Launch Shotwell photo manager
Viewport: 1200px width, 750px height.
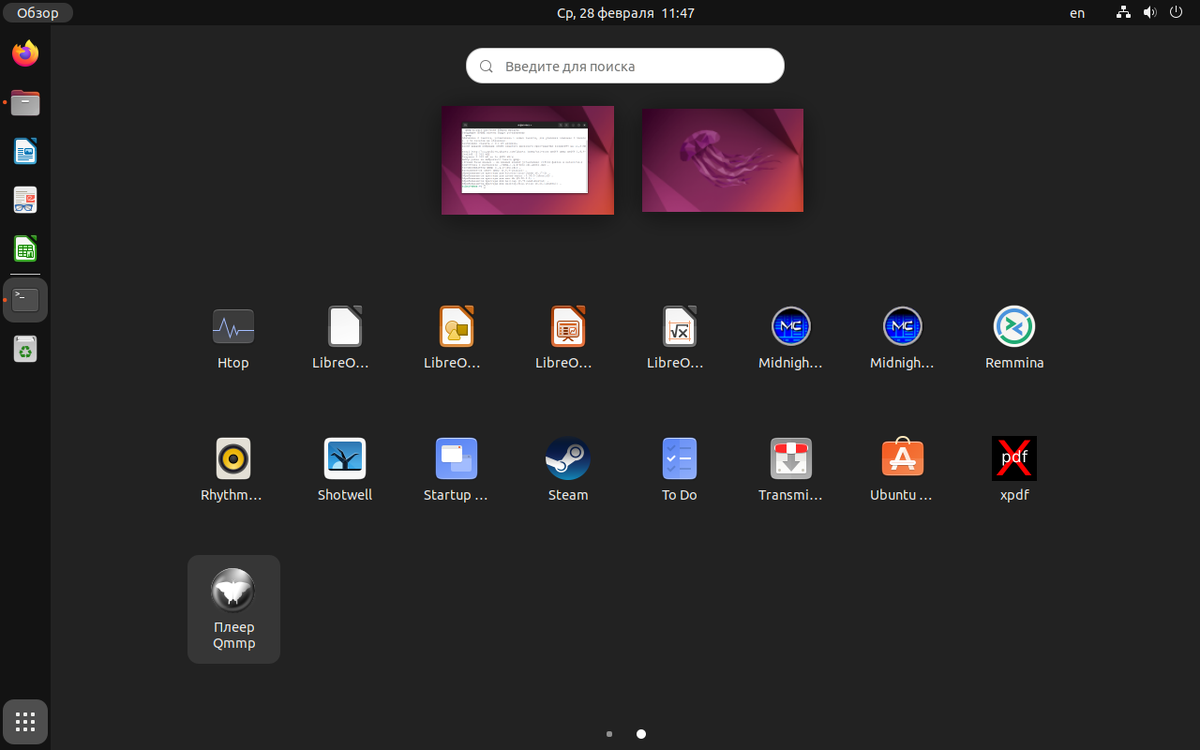[x=345, y=471]
